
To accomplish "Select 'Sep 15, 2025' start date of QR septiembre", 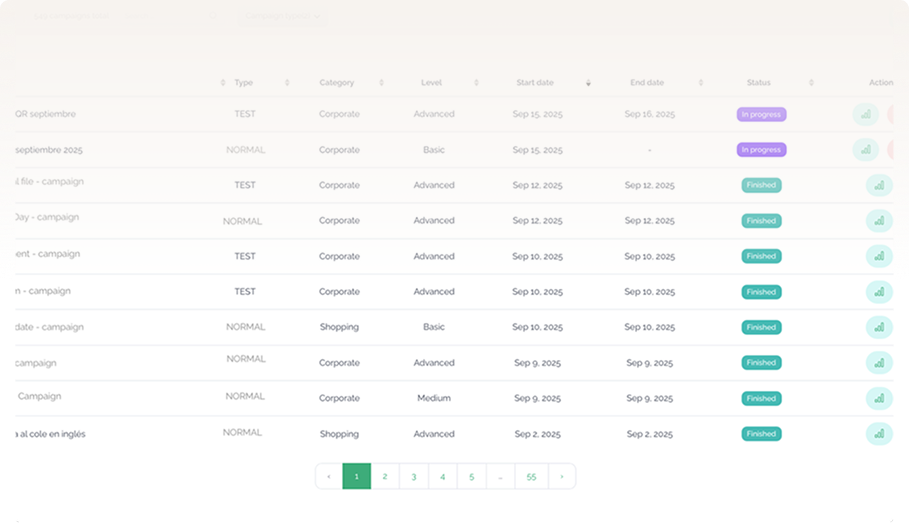I will (x=537, y=114).
